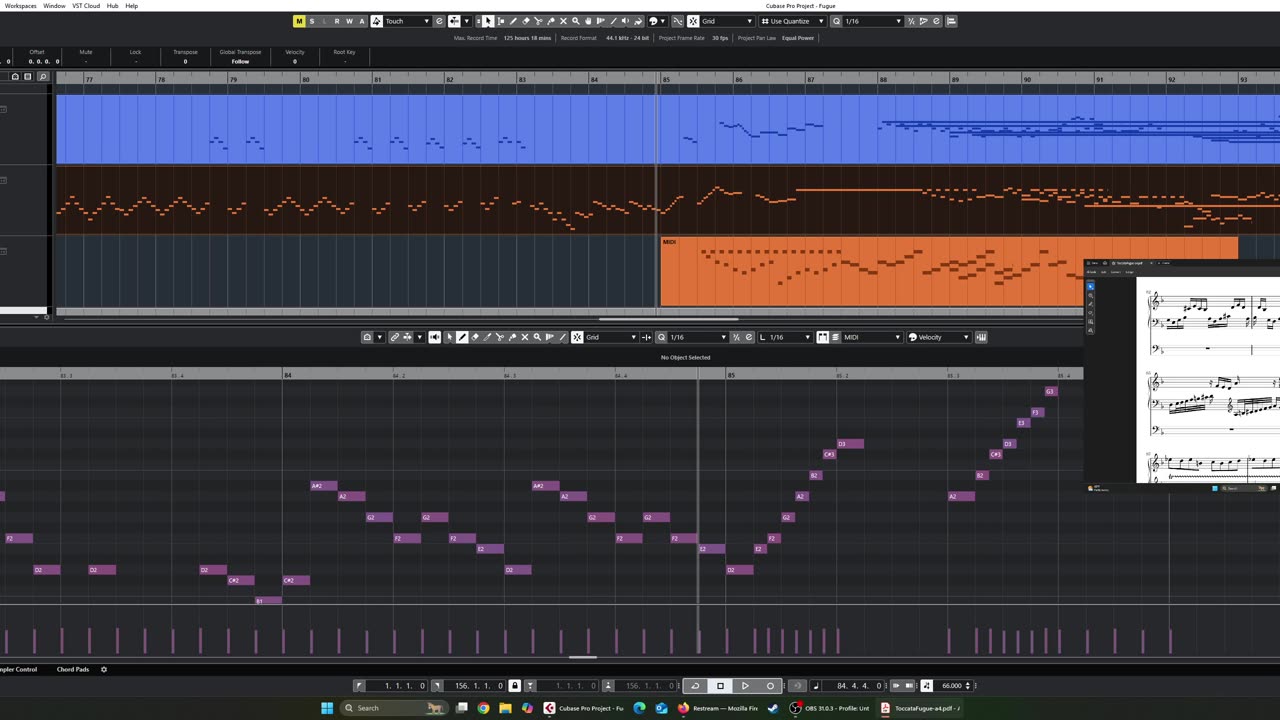Viewport: 1280px width, 720px height.
Task: Select the Object Selection arrow in Key Editor
Action: (x=449, y=337)
